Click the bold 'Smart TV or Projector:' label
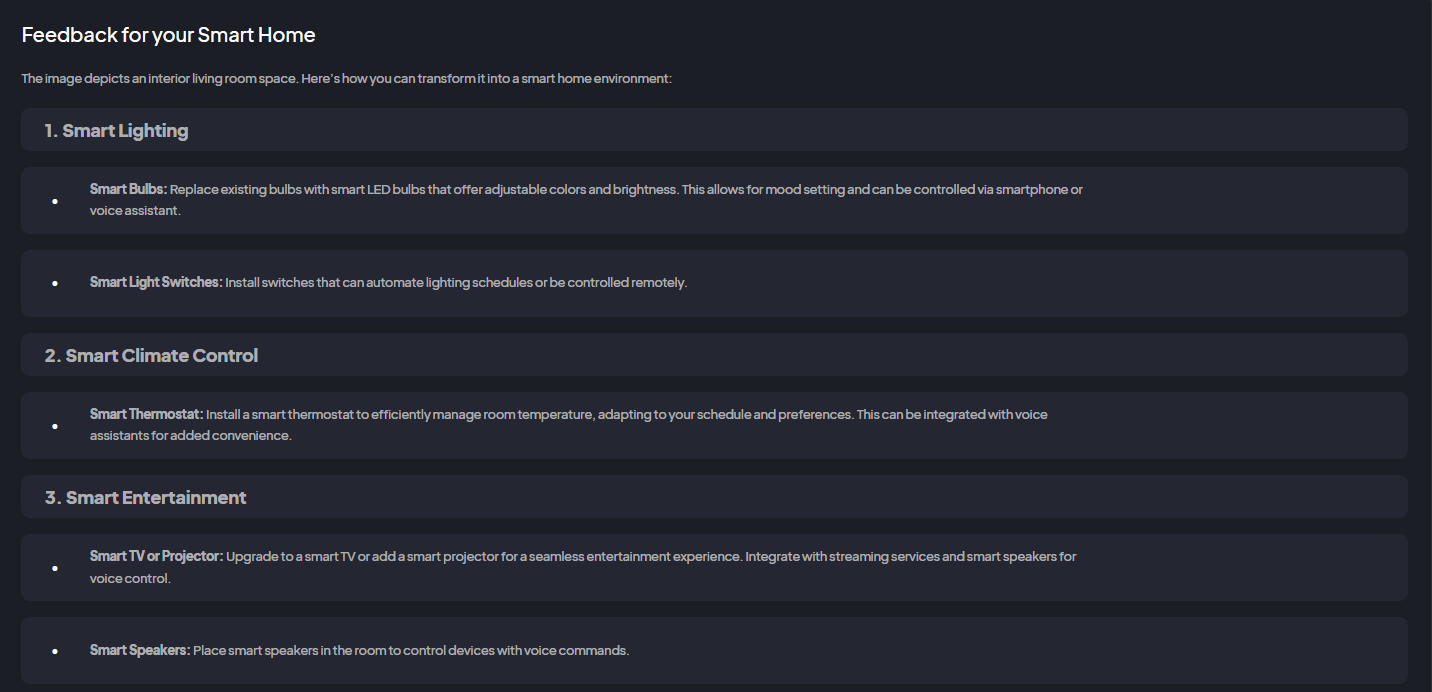 tap(156, 556)
